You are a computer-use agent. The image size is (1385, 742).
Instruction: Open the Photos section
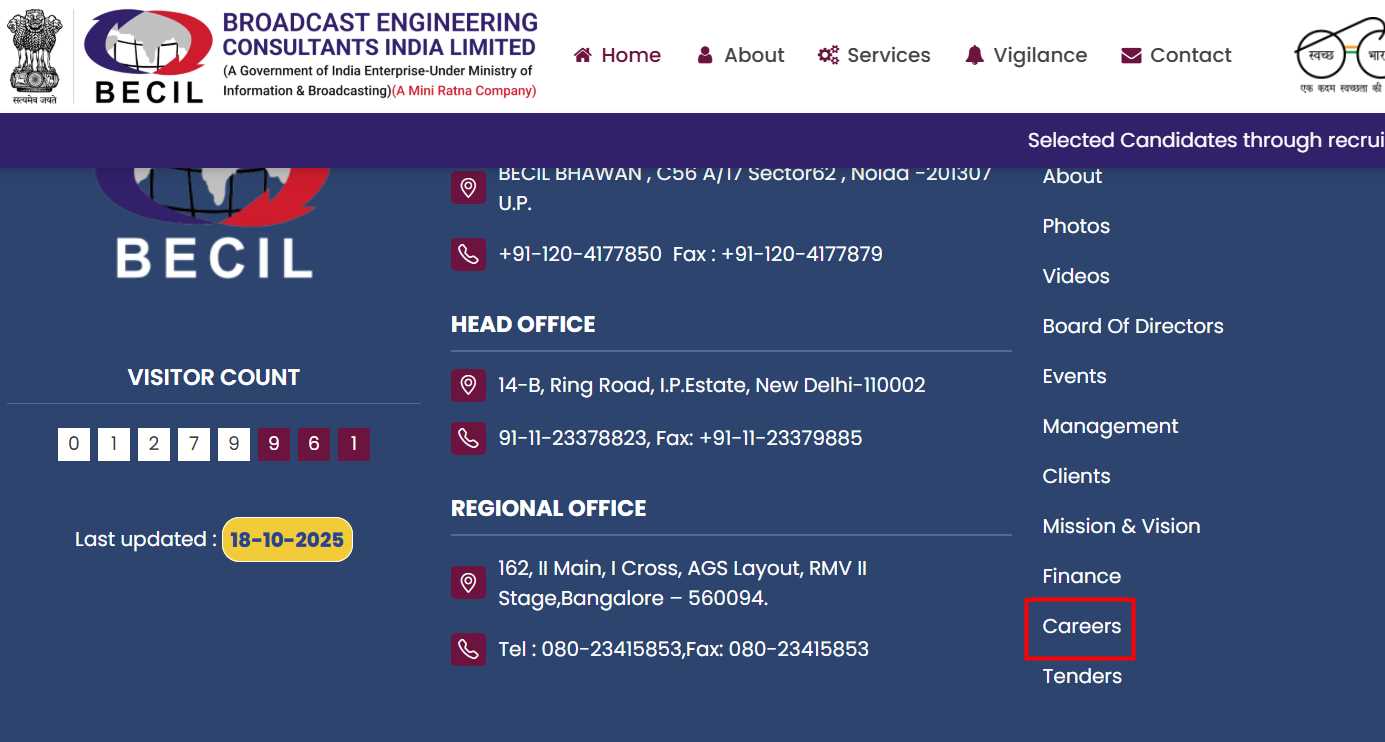1076,226
